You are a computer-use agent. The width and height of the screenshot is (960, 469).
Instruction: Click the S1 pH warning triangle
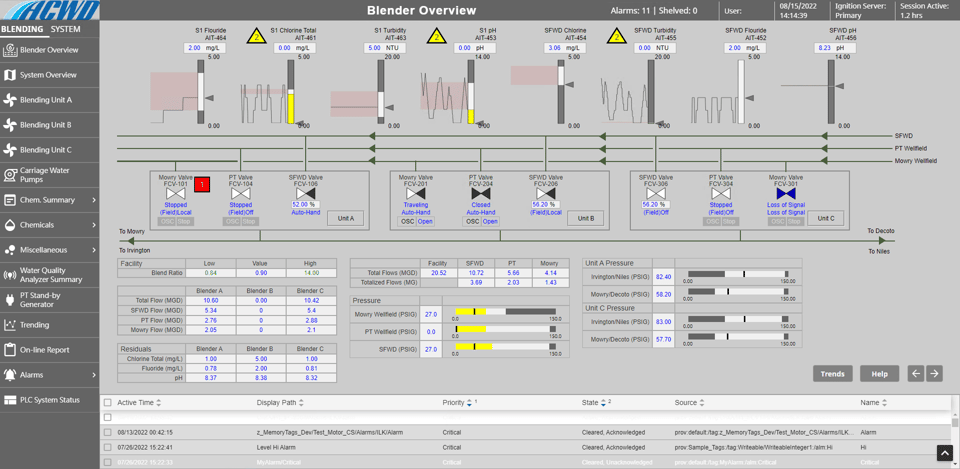point(435,36)
